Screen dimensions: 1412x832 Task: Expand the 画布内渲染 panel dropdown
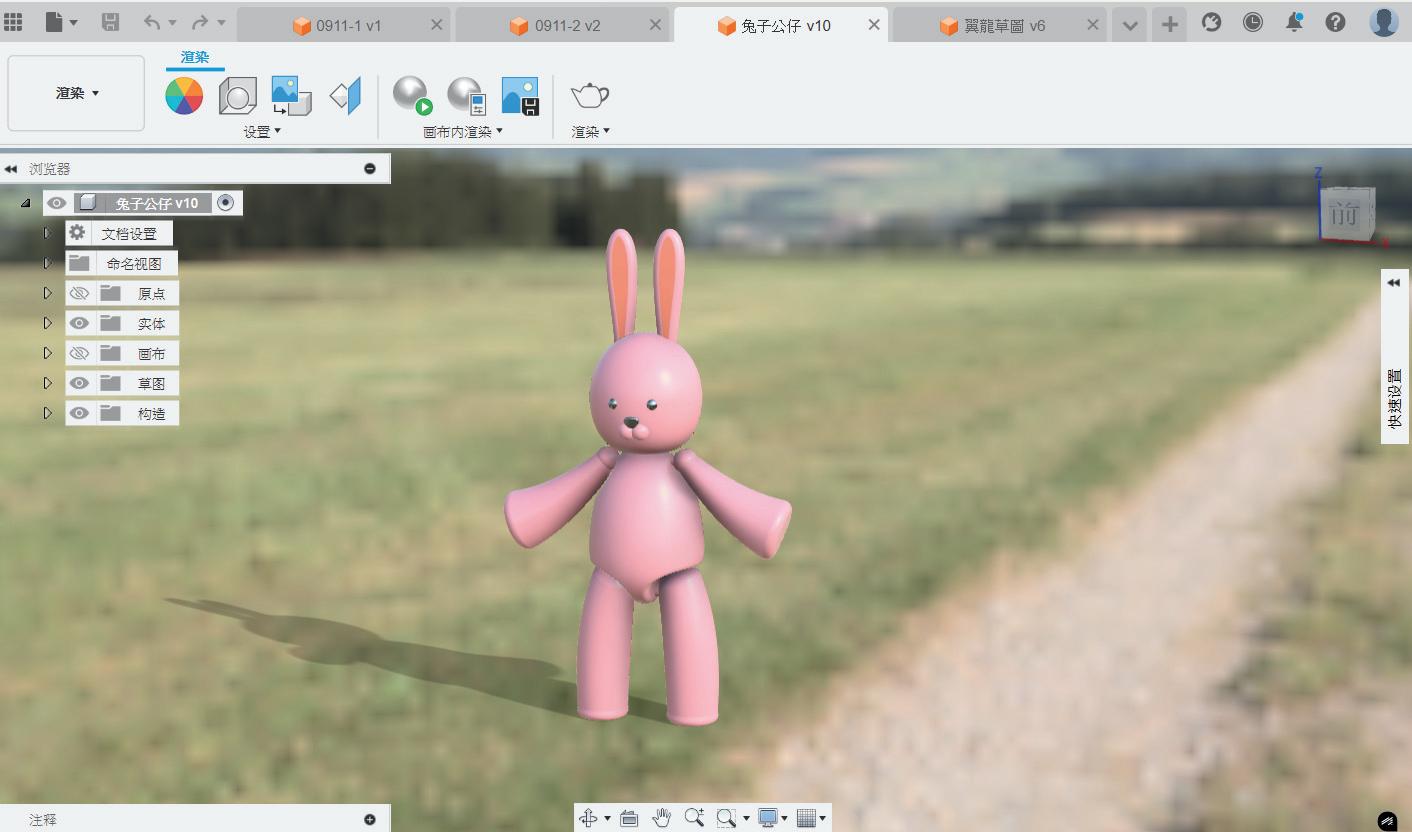463,131
